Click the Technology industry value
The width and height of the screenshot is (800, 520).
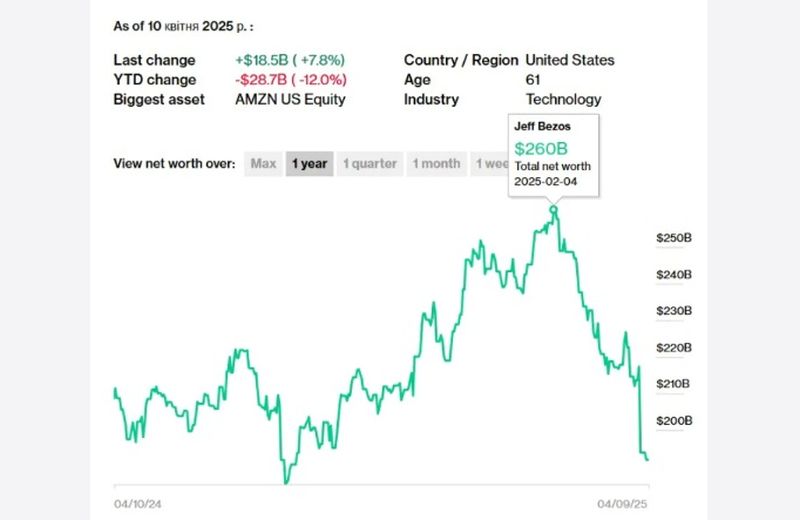tap(564, 100)
